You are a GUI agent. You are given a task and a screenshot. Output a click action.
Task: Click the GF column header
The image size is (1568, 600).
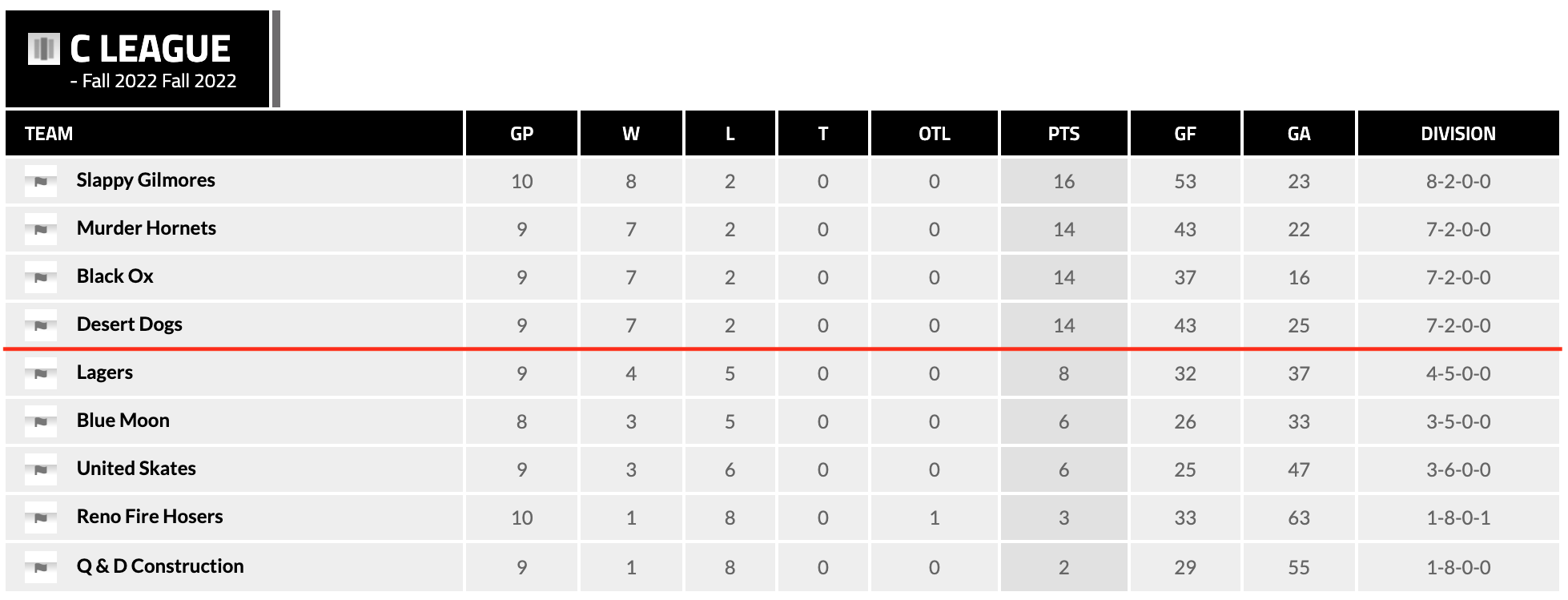pos(1184,134)
